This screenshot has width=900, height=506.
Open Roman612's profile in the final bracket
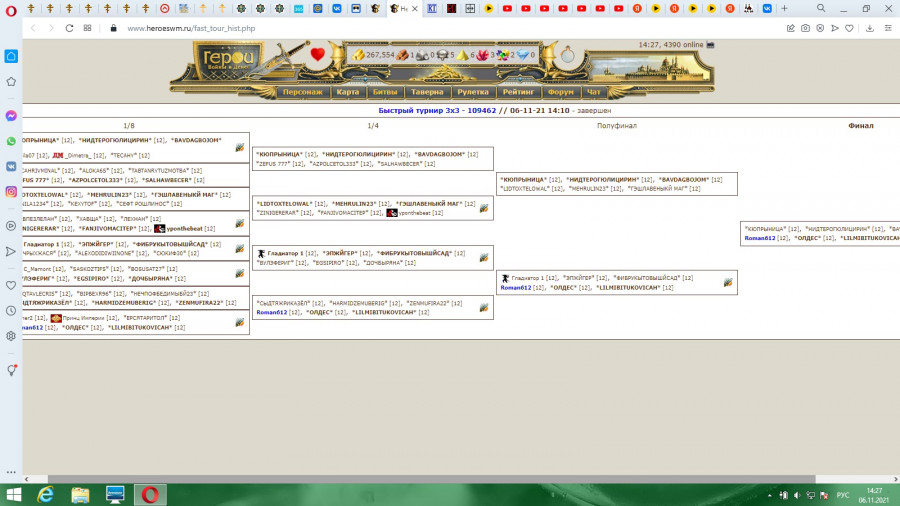pyautogui.click(x=760, y=238)
